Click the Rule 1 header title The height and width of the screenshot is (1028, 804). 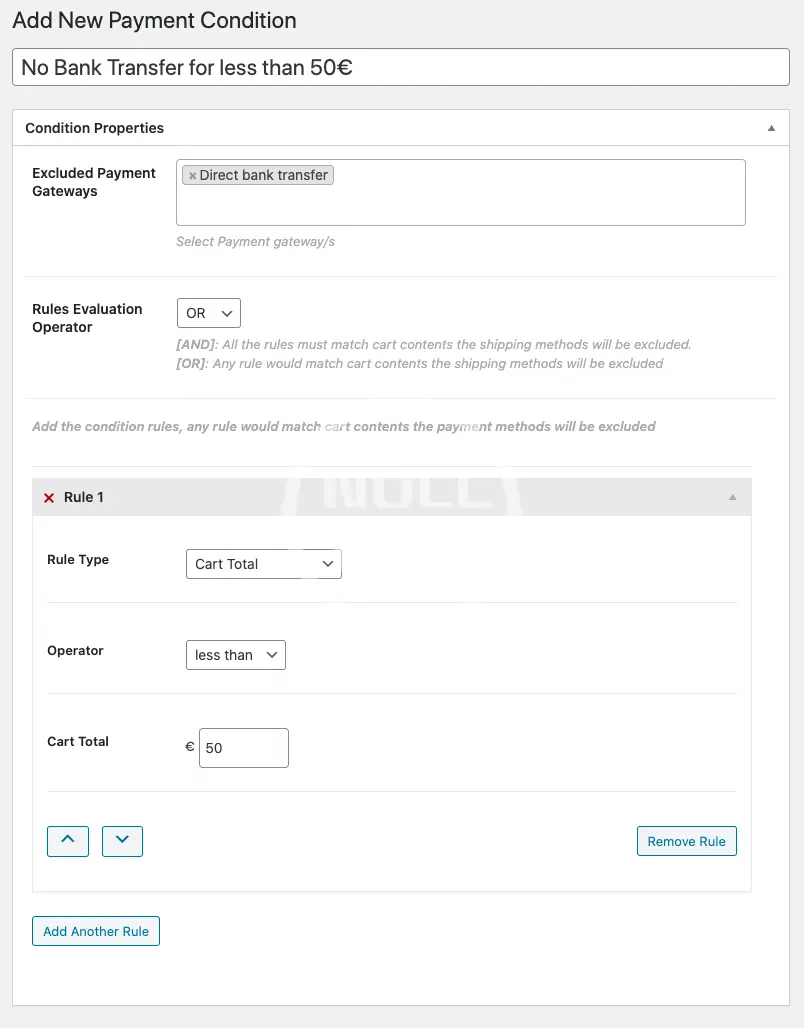(84, 497)
